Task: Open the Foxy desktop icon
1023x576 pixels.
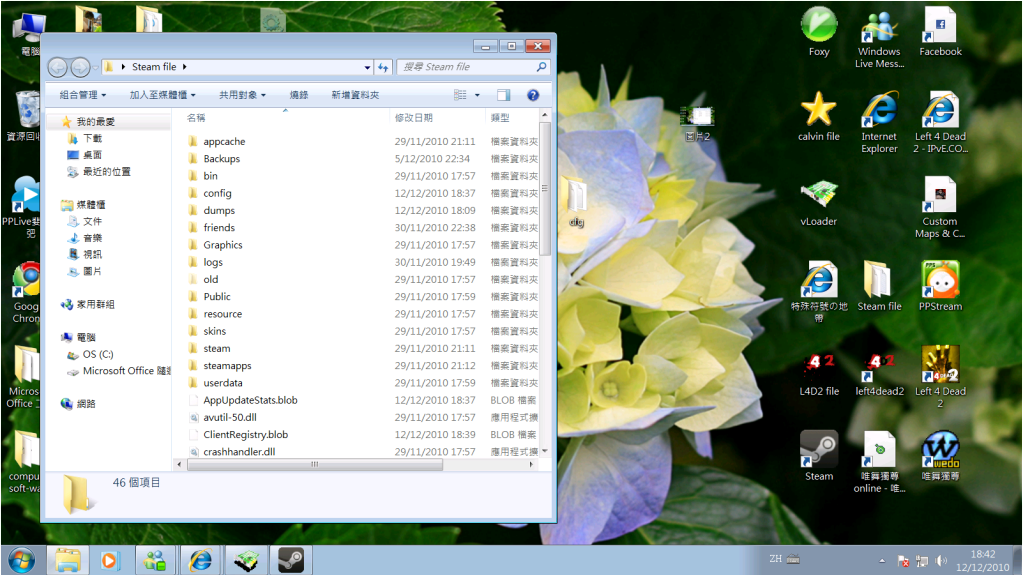Action: click(x=819, y=25)
